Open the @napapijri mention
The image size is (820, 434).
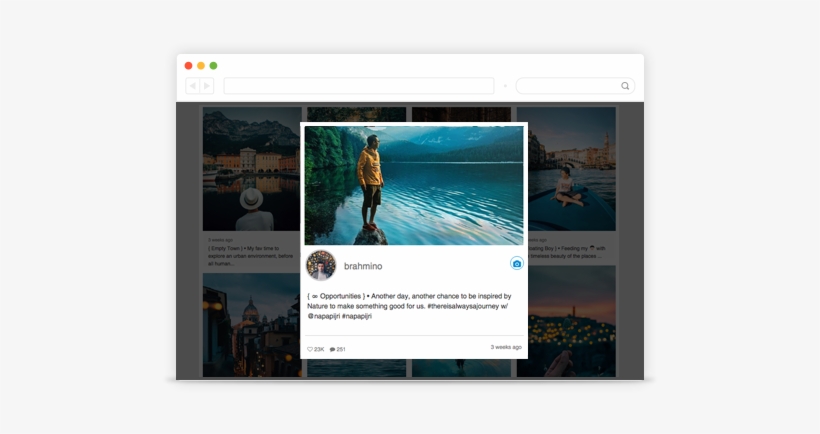coord(324,316)
